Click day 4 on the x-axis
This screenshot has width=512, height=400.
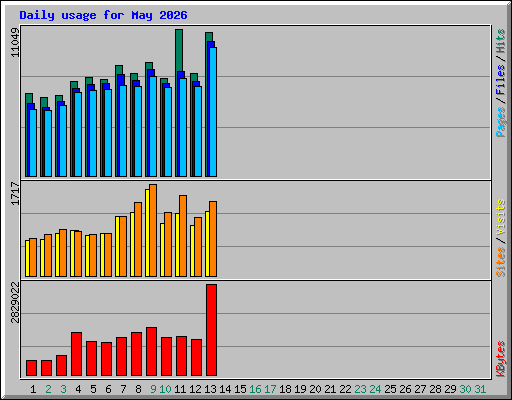tap(78, 389)
